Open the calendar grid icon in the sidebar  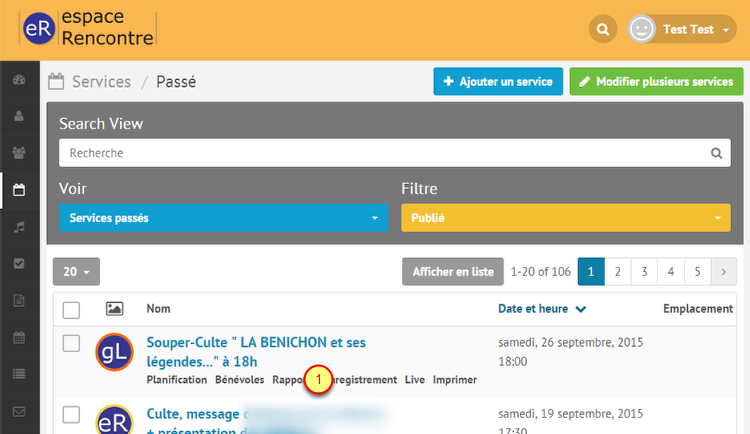19,337
